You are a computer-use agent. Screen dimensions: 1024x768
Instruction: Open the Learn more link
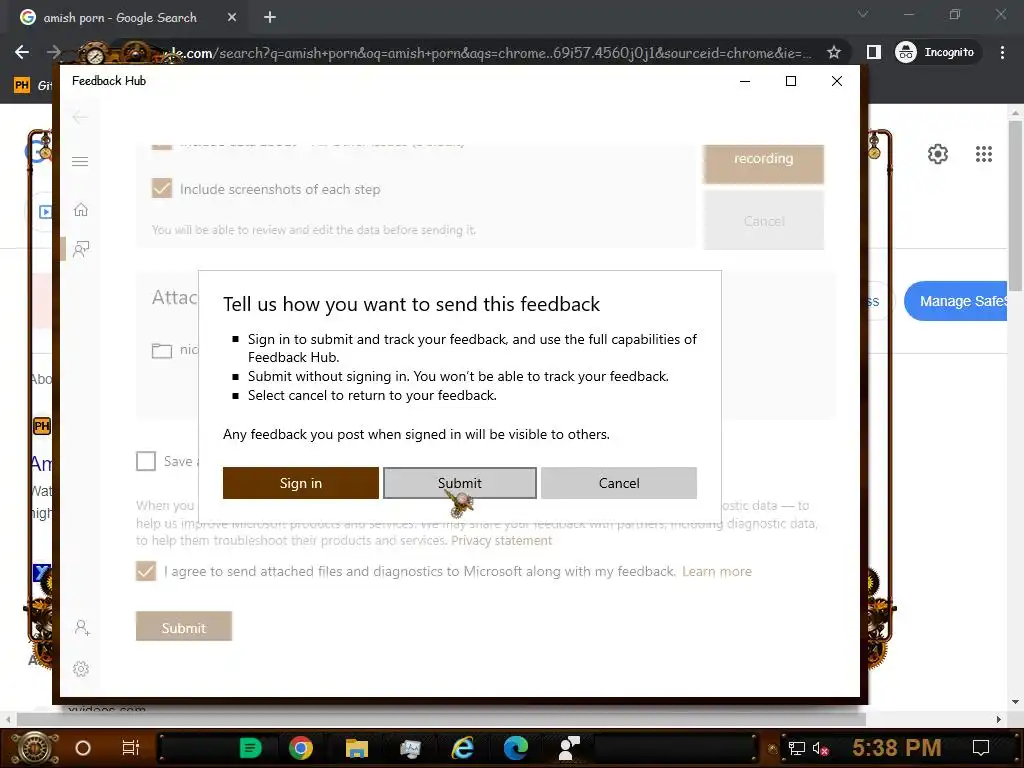716,571
